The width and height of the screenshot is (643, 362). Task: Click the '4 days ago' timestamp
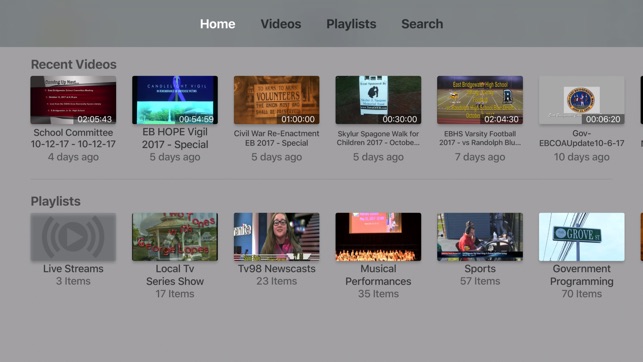(x=73, y=157)
